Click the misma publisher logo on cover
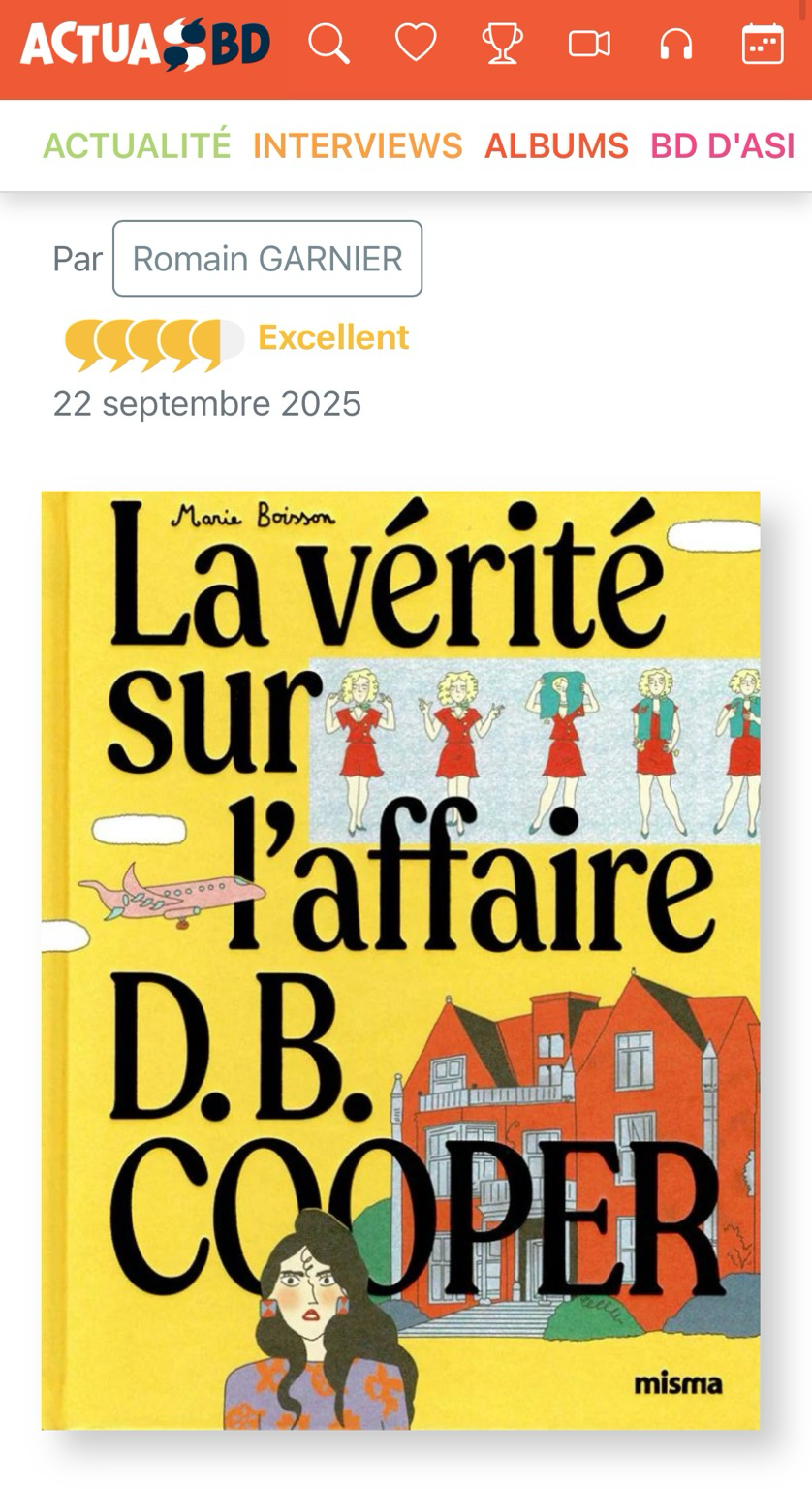 [678, 1382]
